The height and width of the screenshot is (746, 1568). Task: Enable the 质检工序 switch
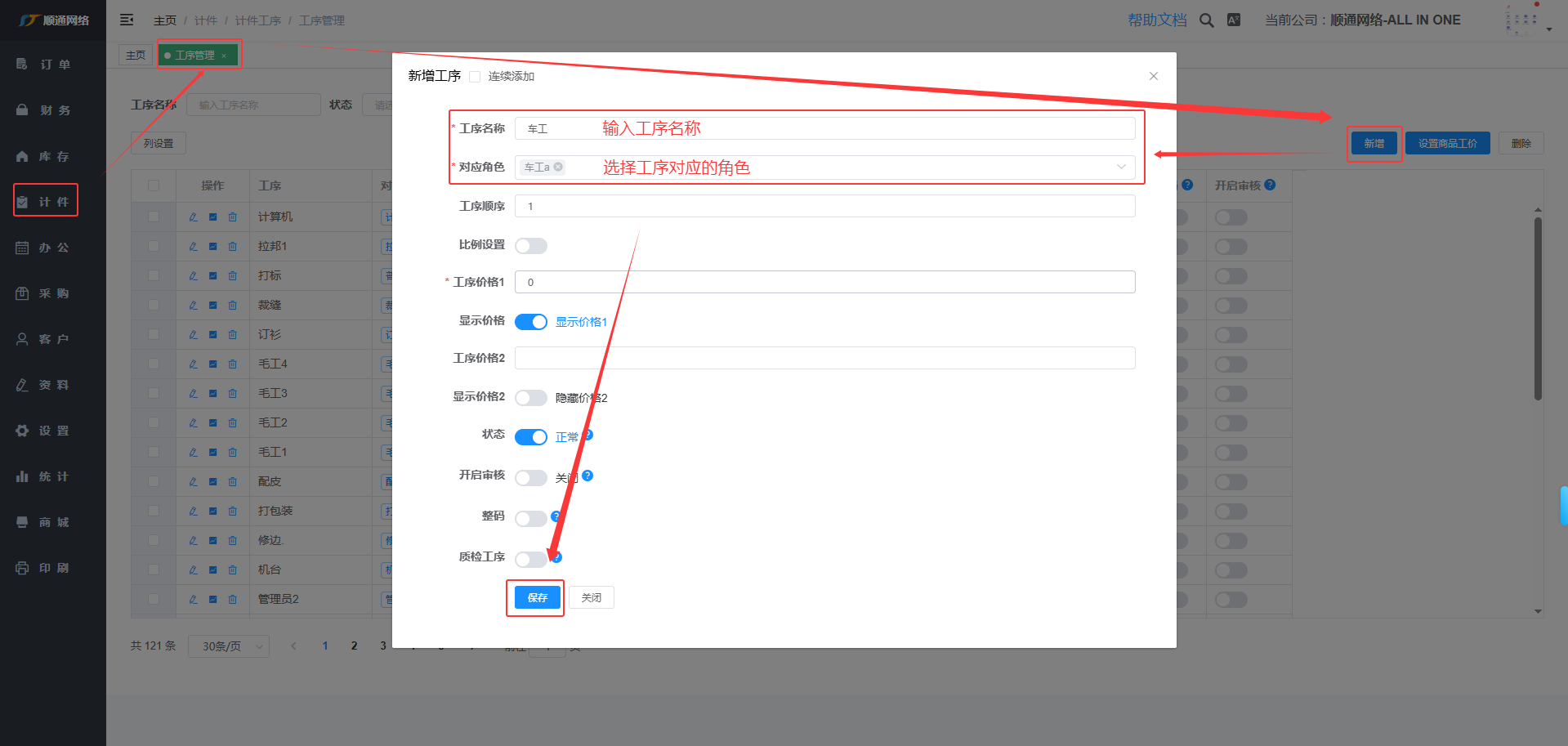coord(530,559)
